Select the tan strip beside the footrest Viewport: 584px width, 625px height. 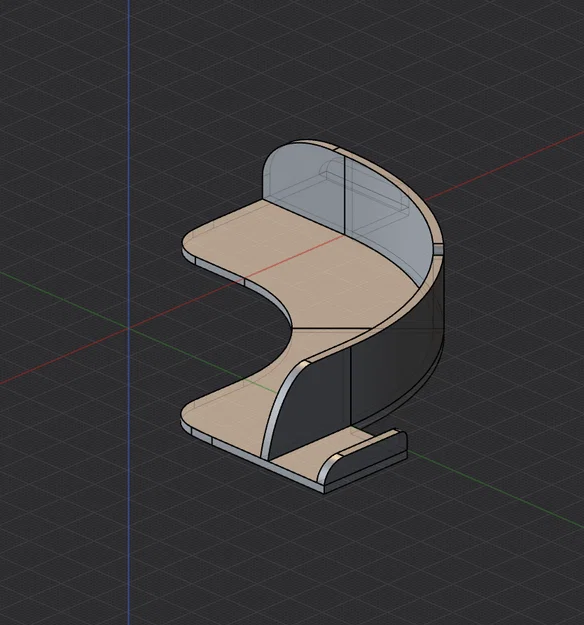point(311,450)
